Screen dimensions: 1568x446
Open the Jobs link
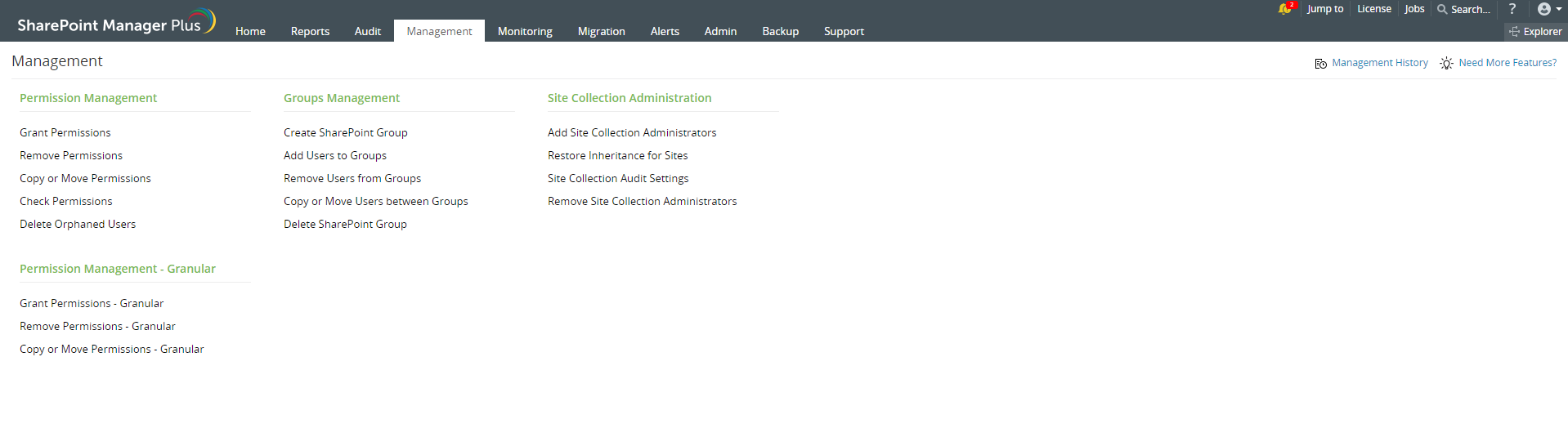[1414, 9]
